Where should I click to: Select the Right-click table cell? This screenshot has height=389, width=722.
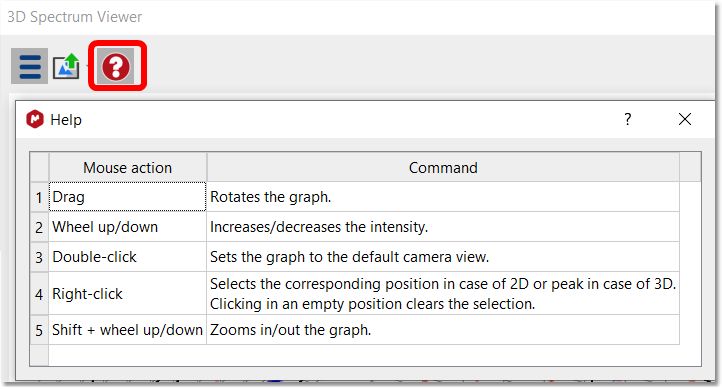tap(128, 293)
